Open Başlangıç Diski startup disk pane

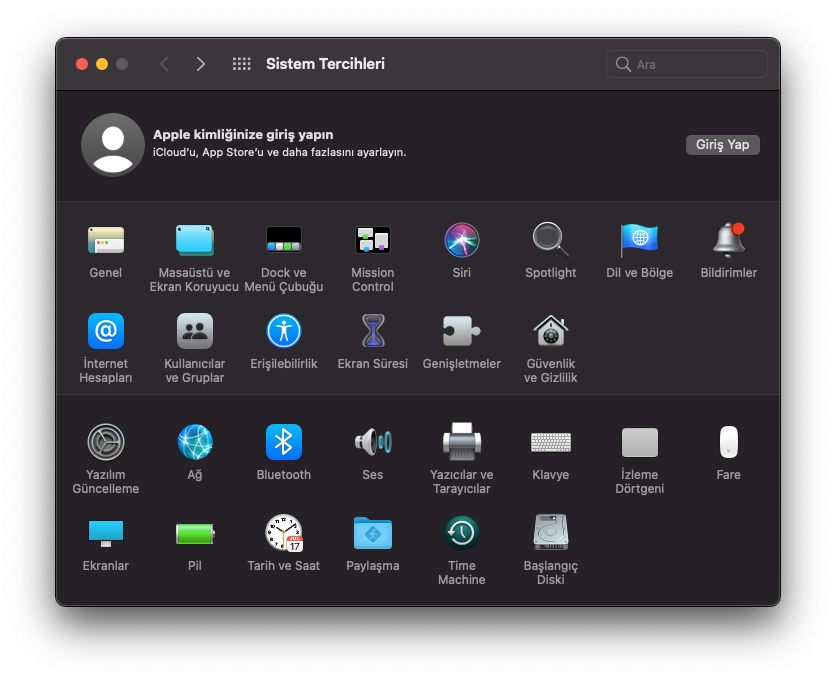551,532
